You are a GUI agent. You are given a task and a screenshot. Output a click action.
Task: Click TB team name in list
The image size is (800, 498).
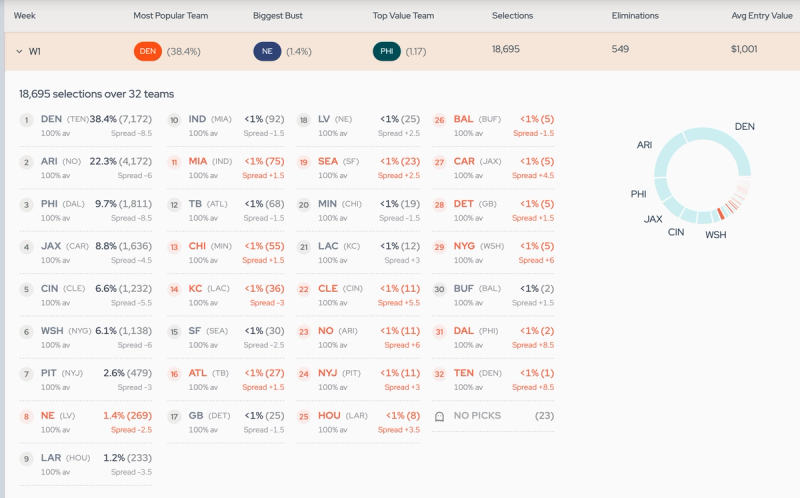point(195,204)
